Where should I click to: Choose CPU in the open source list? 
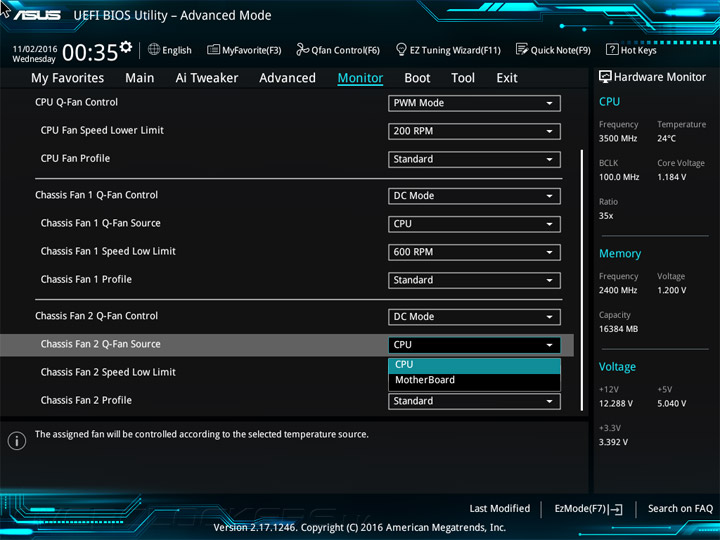point(474,365)
